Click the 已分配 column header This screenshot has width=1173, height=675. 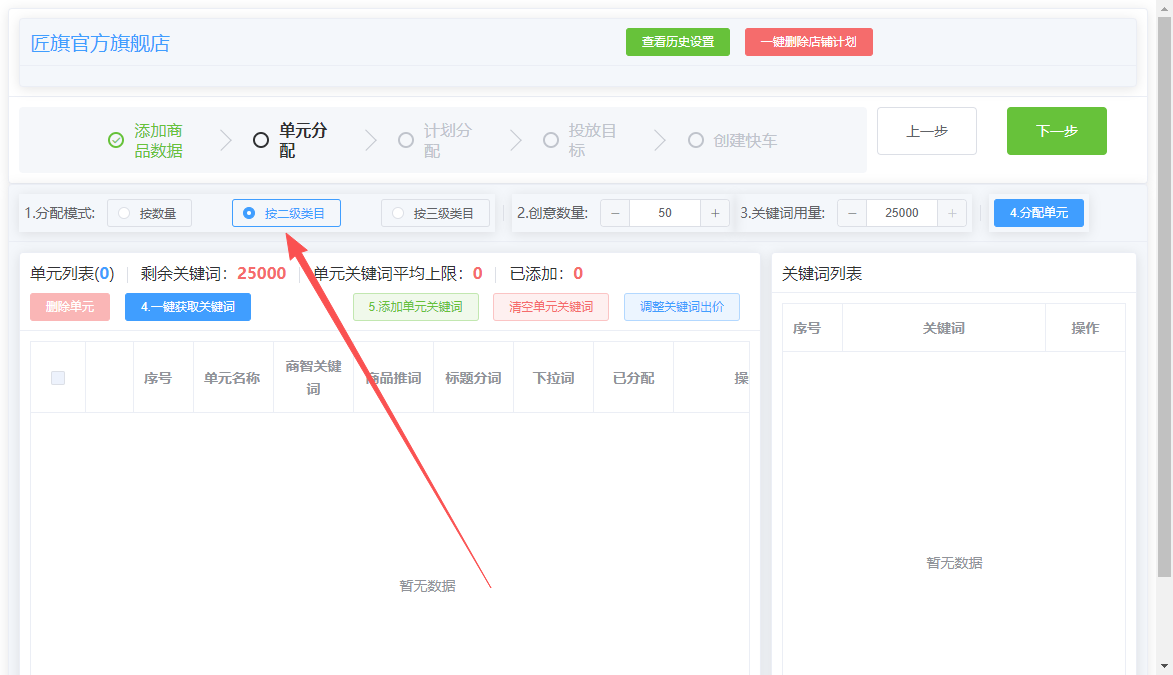pyautogui.click(x=633, y=378)
